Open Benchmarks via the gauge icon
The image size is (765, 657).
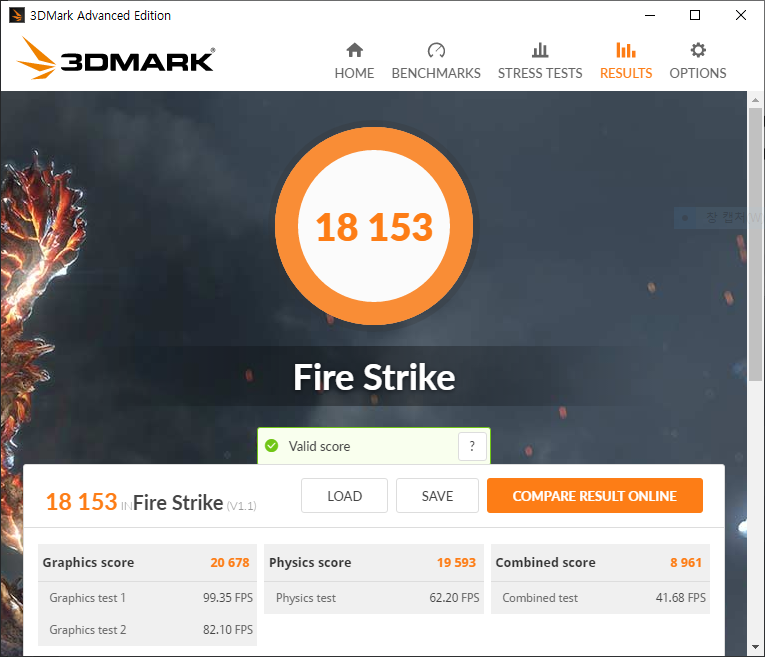436,50
